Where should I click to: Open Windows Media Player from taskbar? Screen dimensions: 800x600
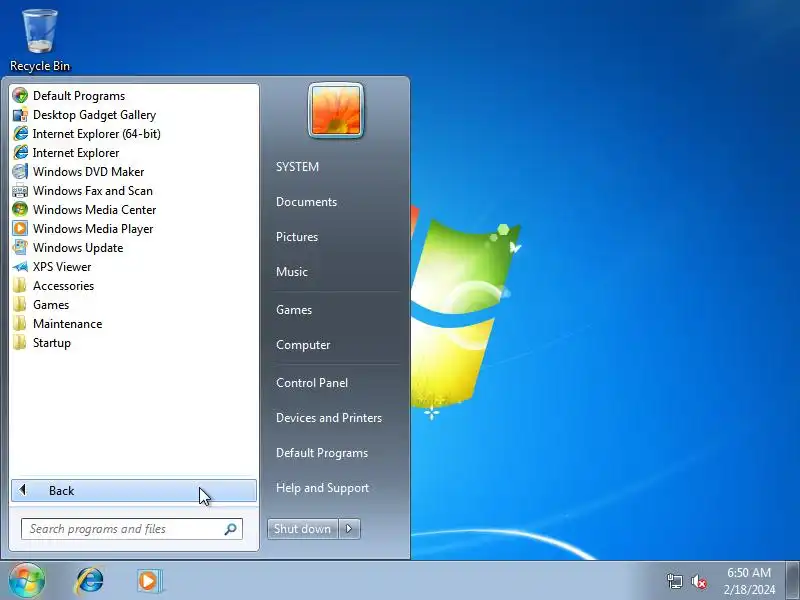coord(149,581)
